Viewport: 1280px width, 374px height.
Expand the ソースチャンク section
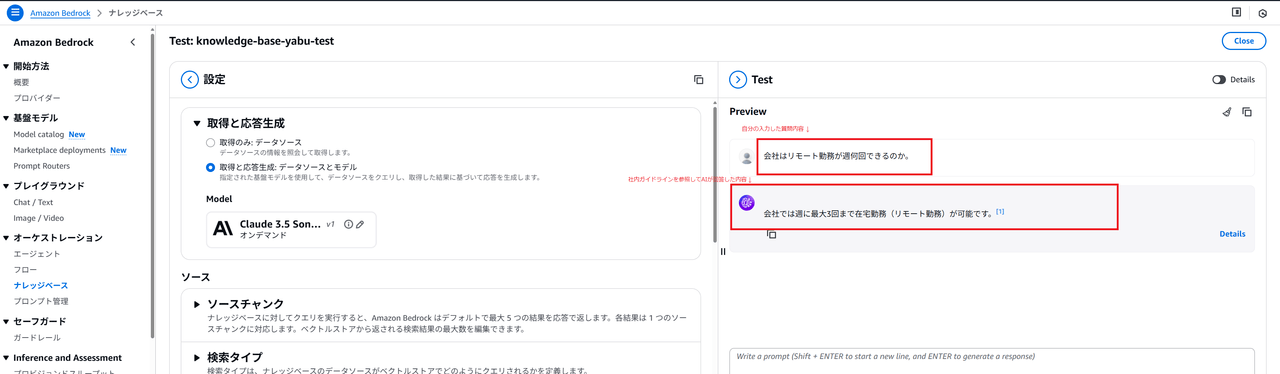197,303
